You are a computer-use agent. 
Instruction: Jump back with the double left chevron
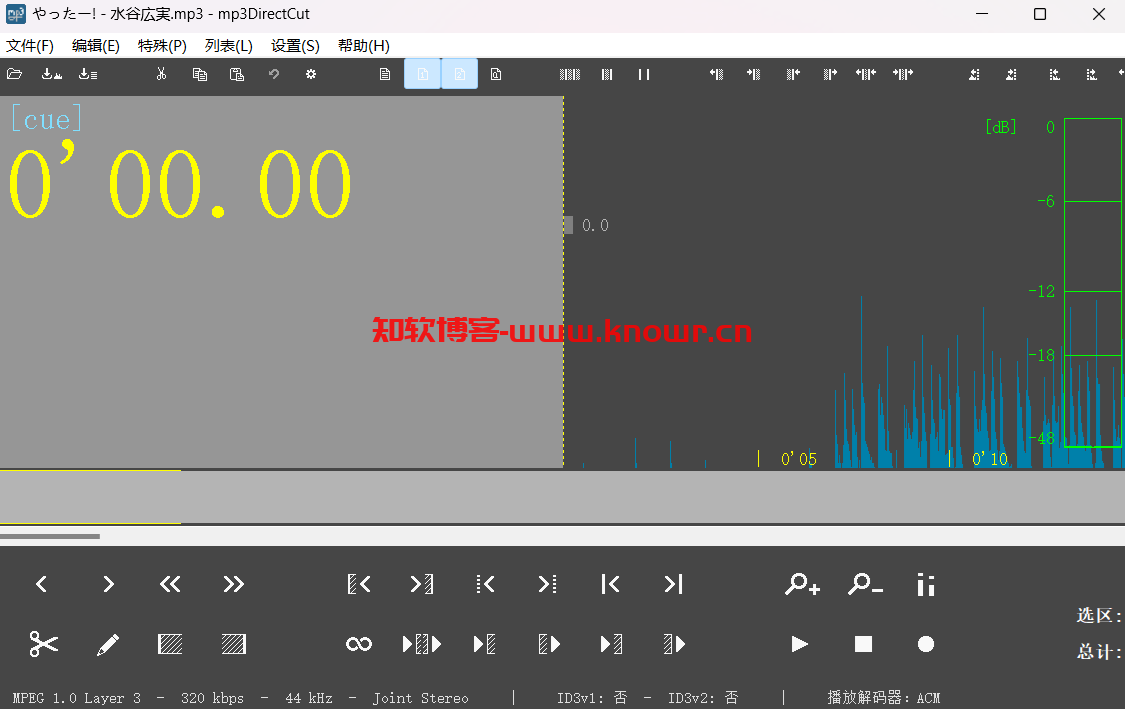tap(170, 584)
